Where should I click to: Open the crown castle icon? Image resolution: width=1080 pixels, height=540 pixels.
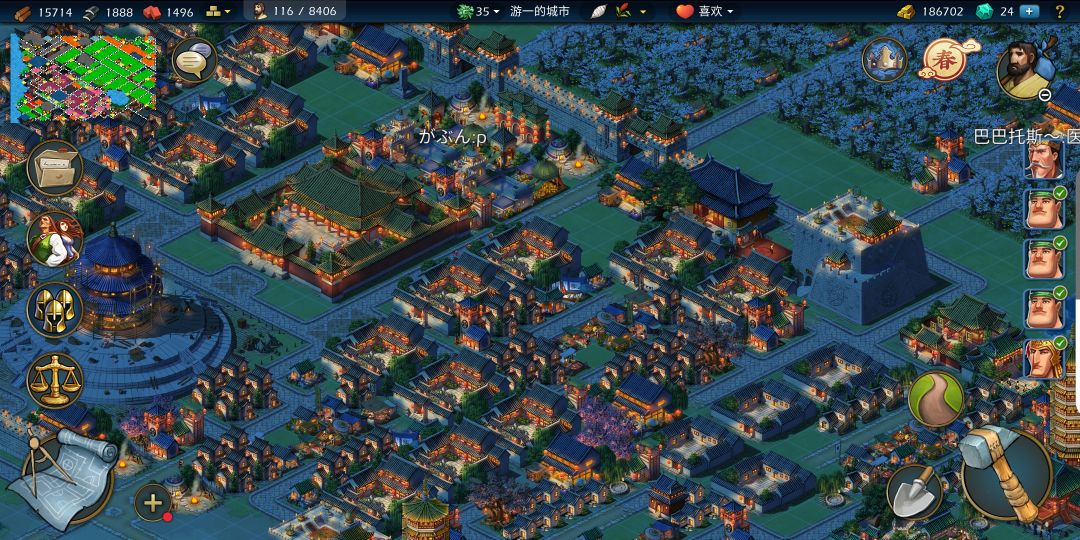click(884, 60)
